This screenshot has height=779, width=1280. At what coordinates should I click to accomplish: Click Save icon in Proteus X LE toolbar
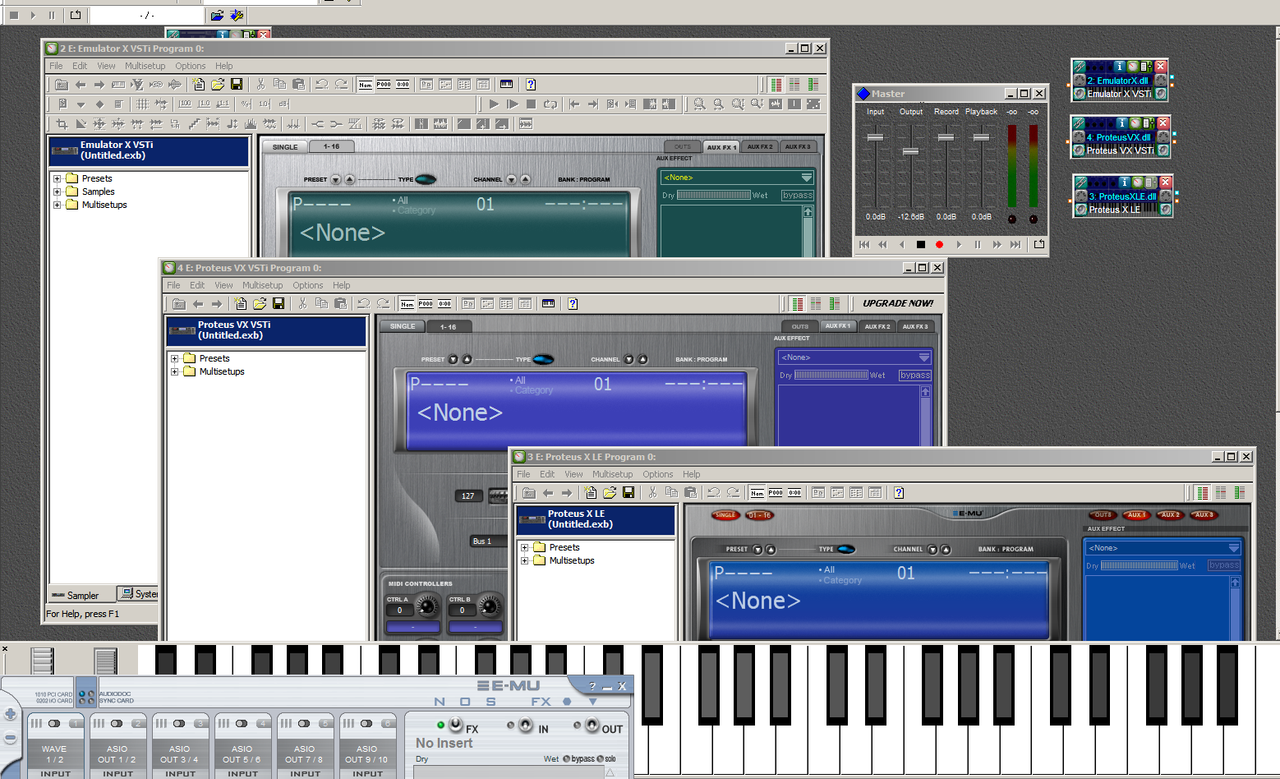click(x=629, y=492)
